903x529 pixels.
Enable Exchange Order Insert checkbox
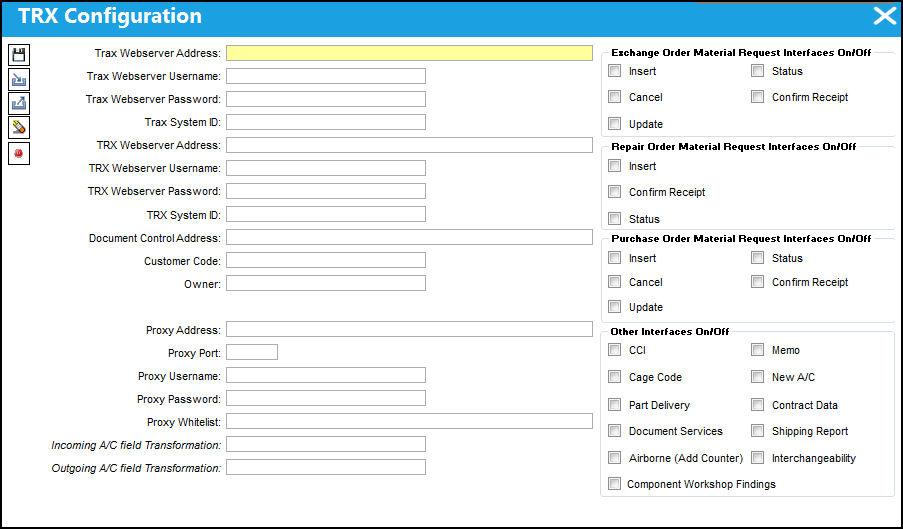pos(615,71)
